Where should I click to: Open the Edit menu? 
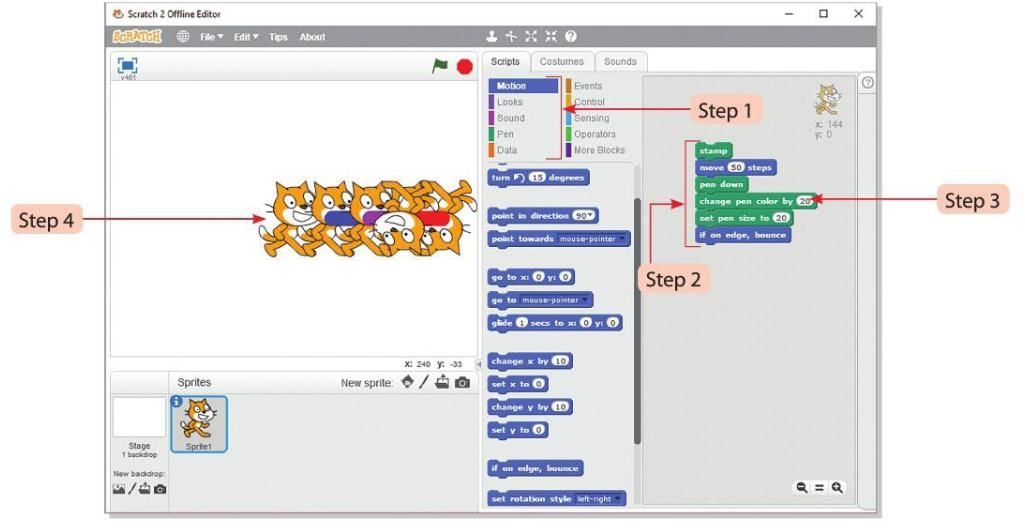point(246,37)
